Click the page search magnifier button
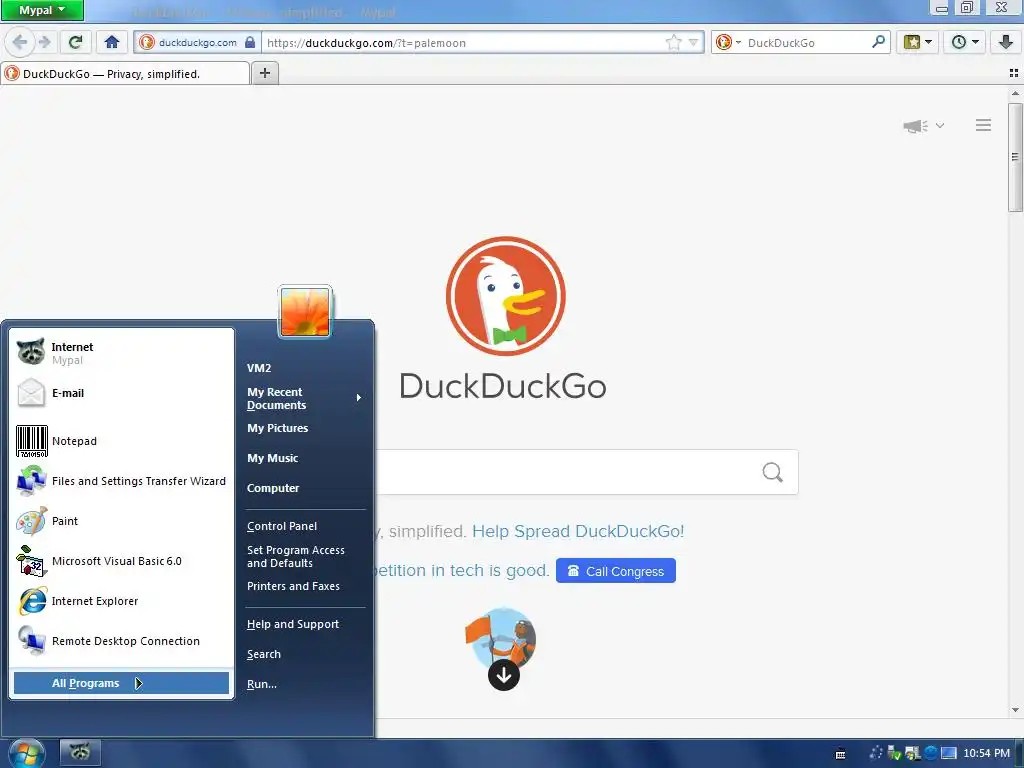 (x=773, y=472)
